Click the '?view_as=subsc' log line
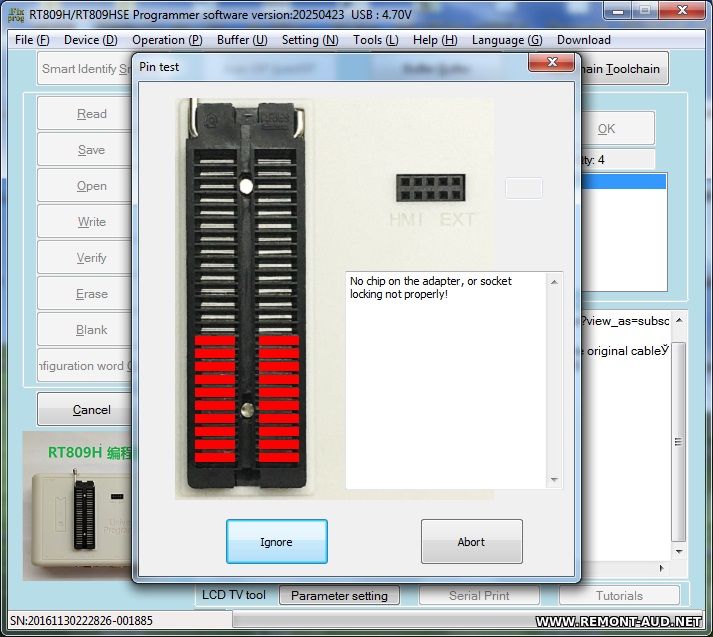Screen dimensions: 713x637 (625, 321)
